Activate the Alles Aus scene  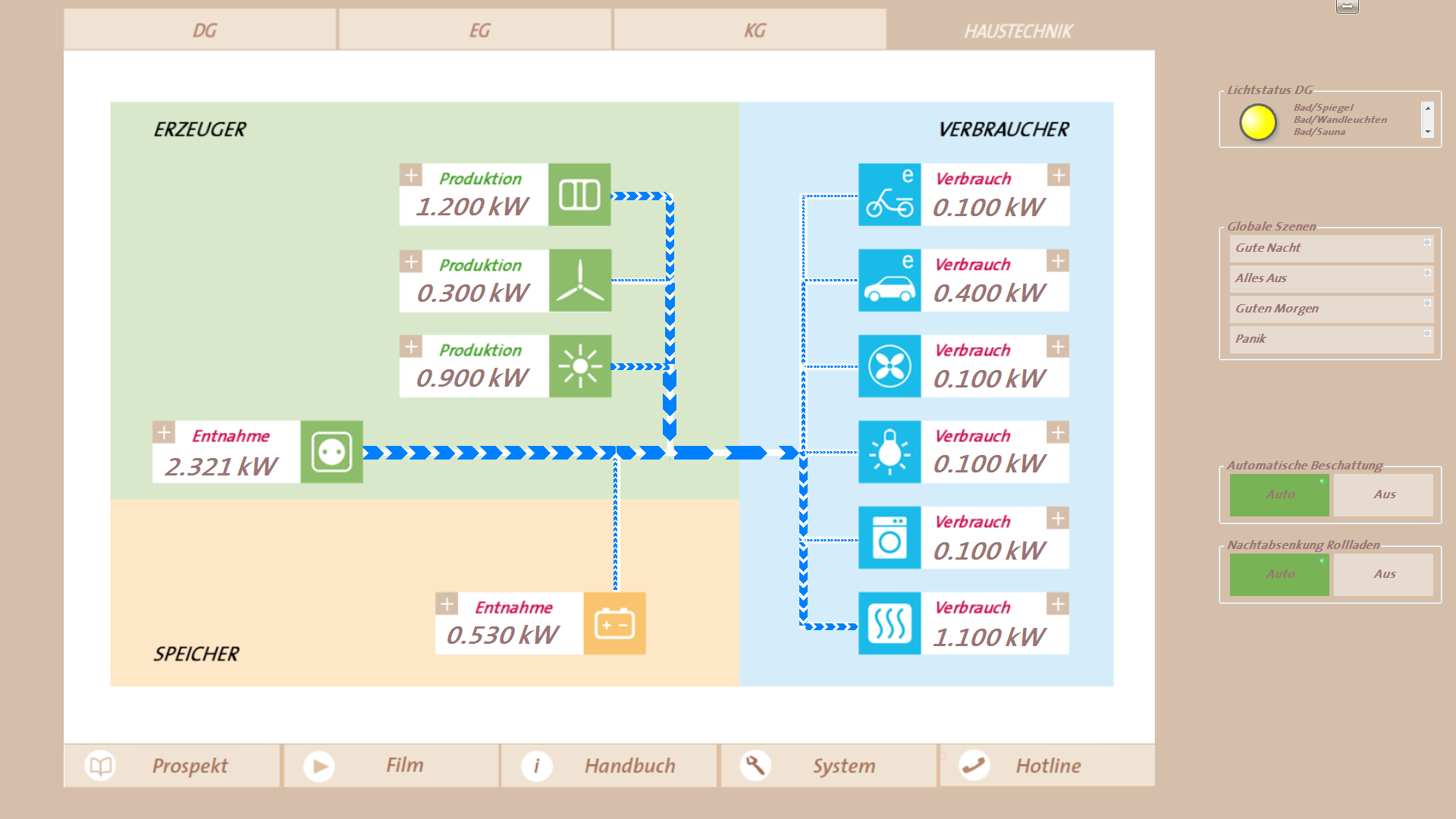click(1331, 278)
